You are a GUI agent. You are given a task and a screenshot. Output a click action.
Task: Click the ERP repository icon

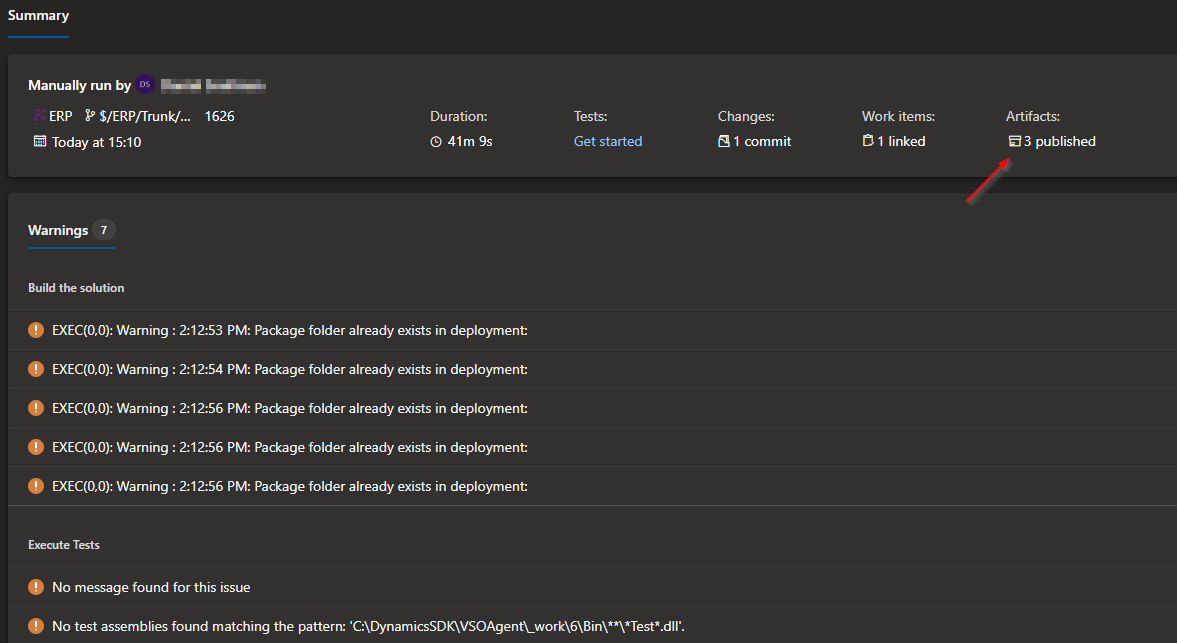37,115
